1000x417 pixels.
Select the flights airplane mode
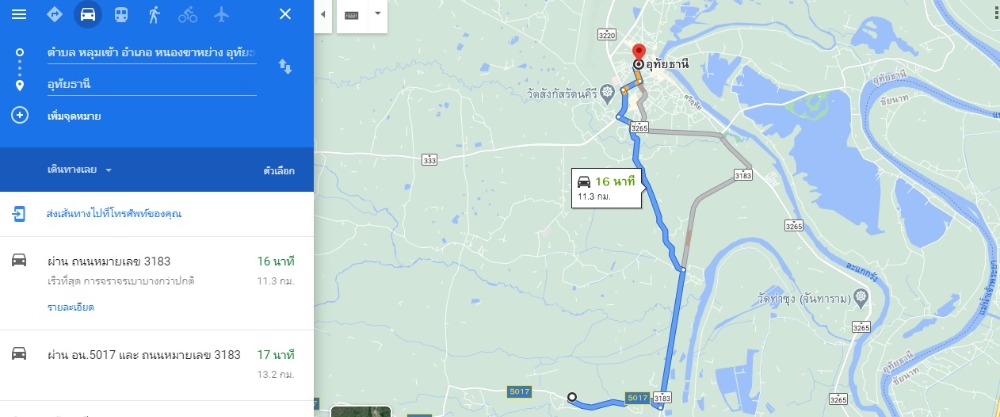[221, 14]
